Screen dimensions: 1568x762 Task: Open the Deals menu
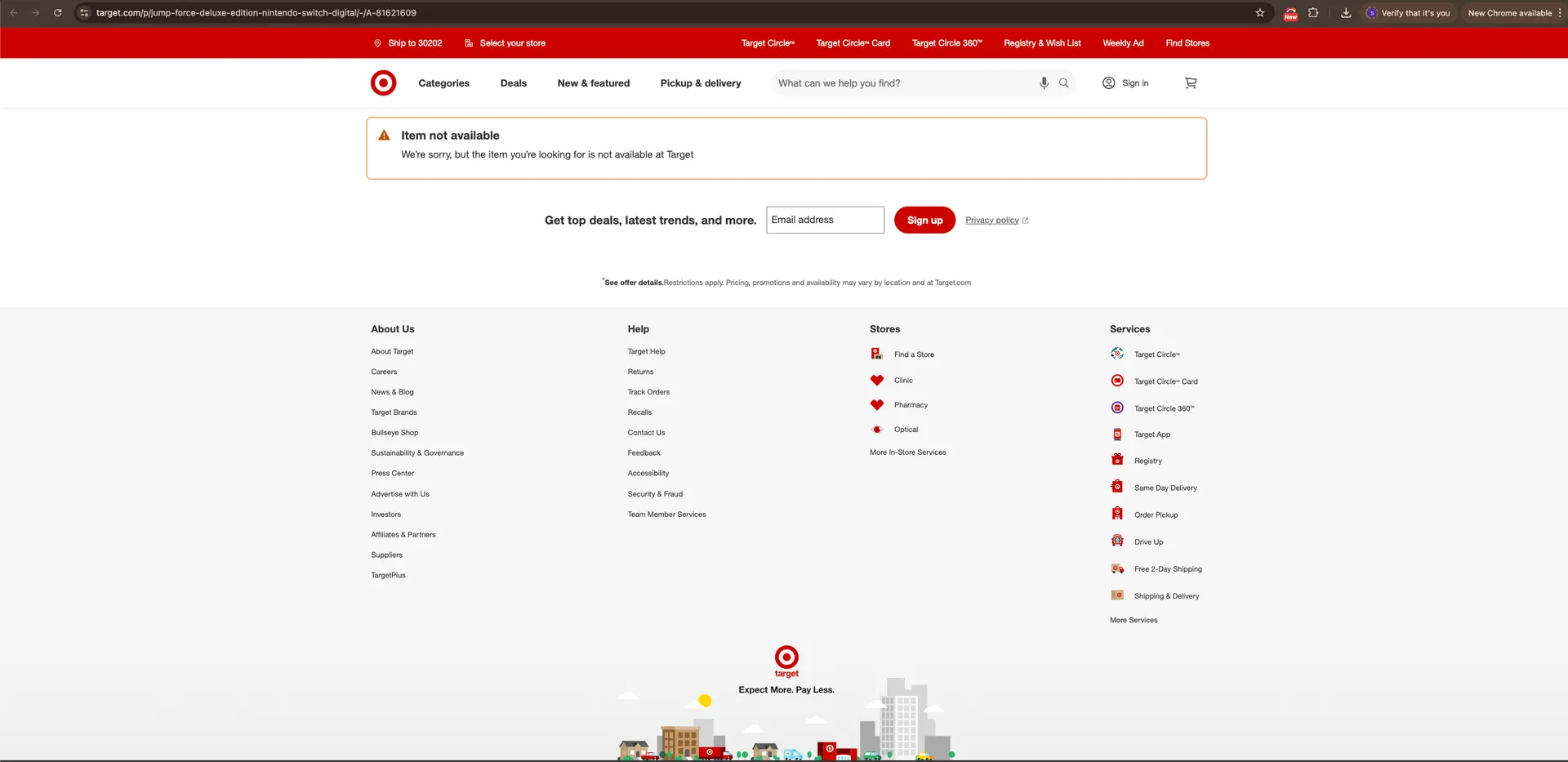pos(514,83)
